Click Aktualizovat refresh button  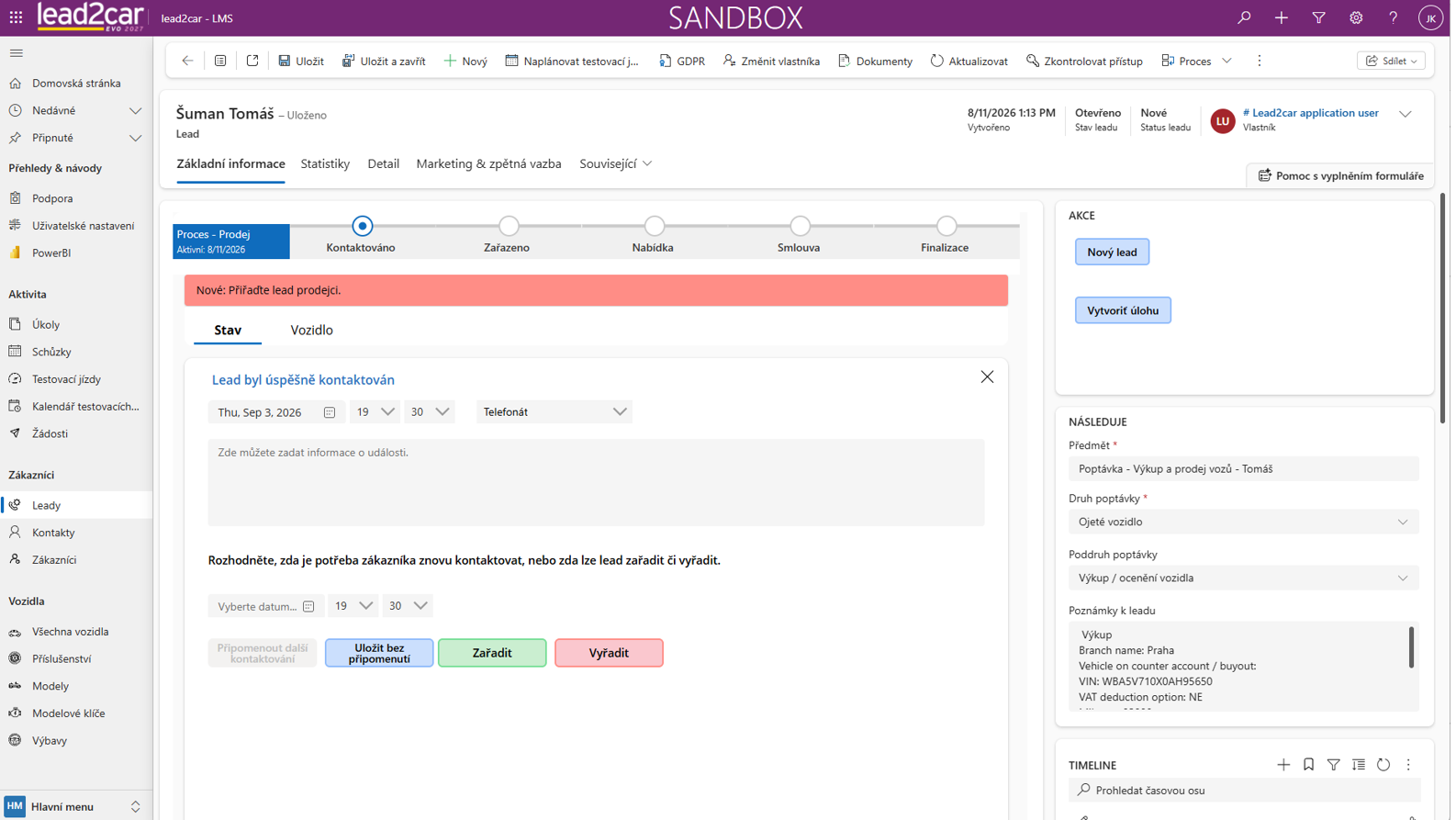tap(969, 61)
